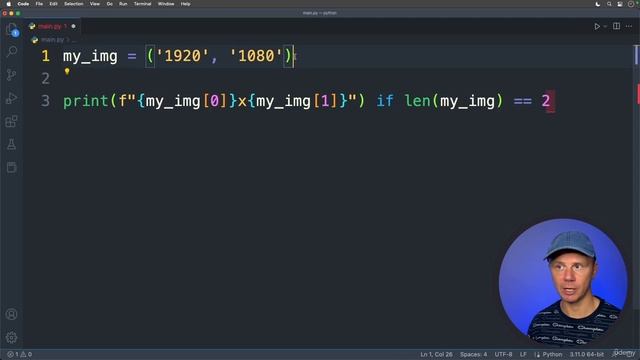Screen dimensions: 640x360
Task: Expand the run button dropdown arrow
Action: click(x=605, y=26)
